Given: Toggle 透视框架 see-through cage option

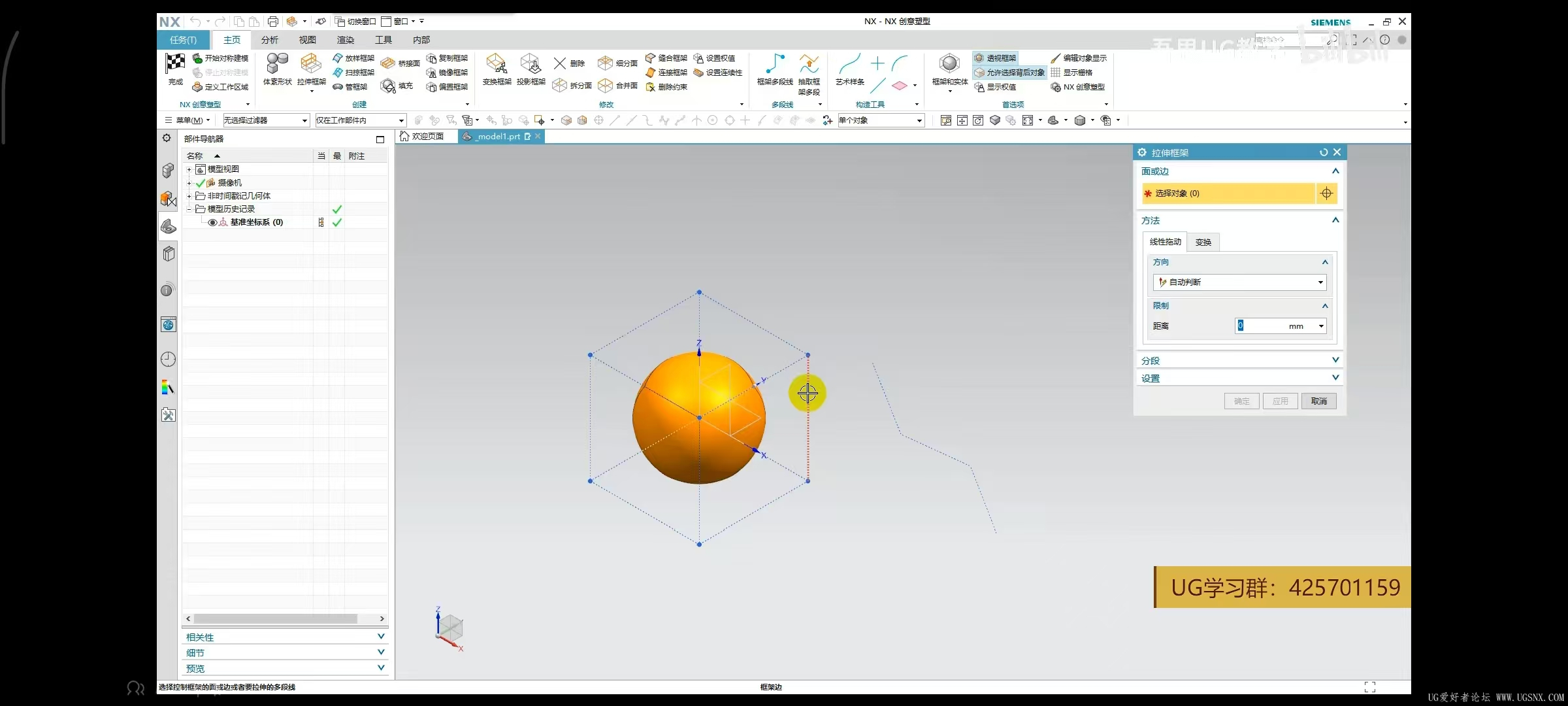Looking at the screenshot, I should pyautogui.click(x=995, y=58).
